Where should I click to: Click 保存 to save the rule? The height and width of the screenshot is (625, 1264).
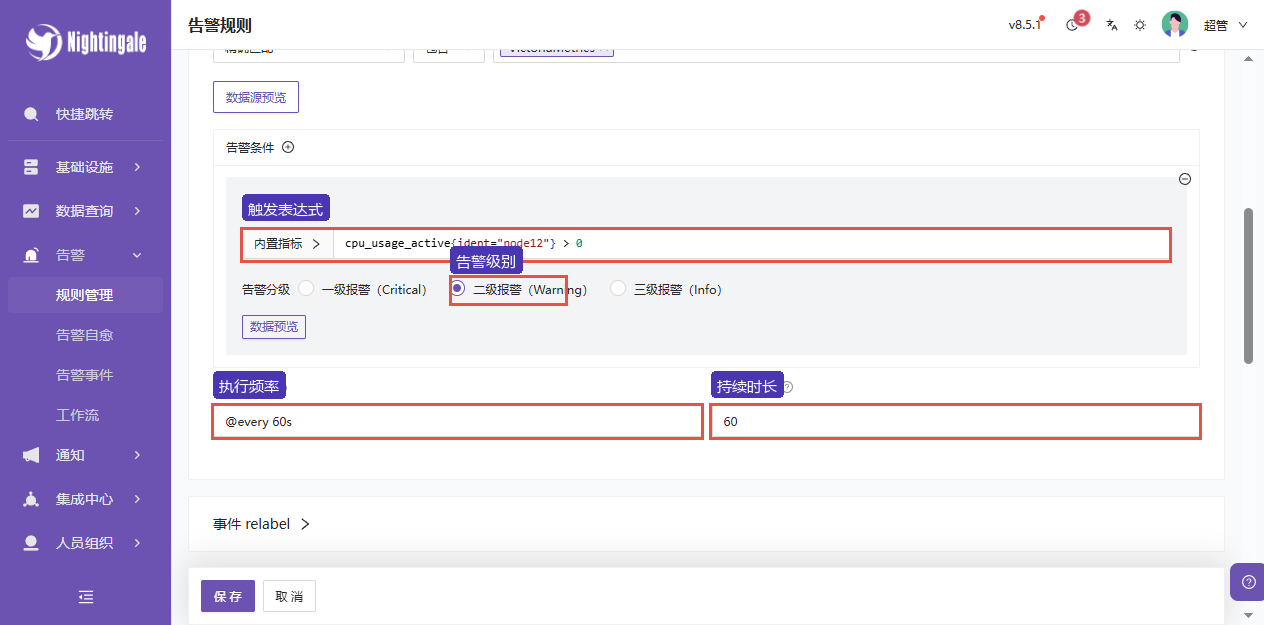click(x=228, y=596)
